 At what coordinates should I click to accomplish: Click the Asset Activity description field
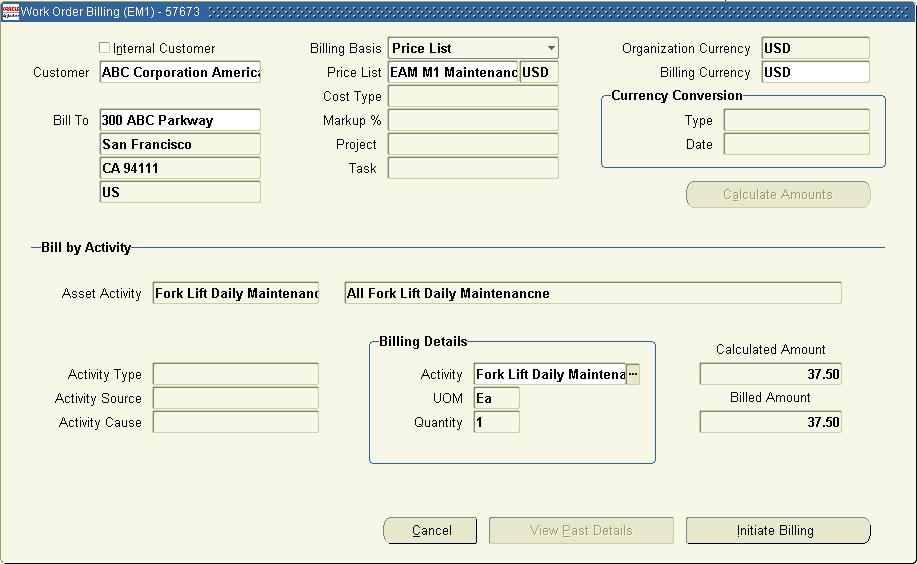coord(593,293)
